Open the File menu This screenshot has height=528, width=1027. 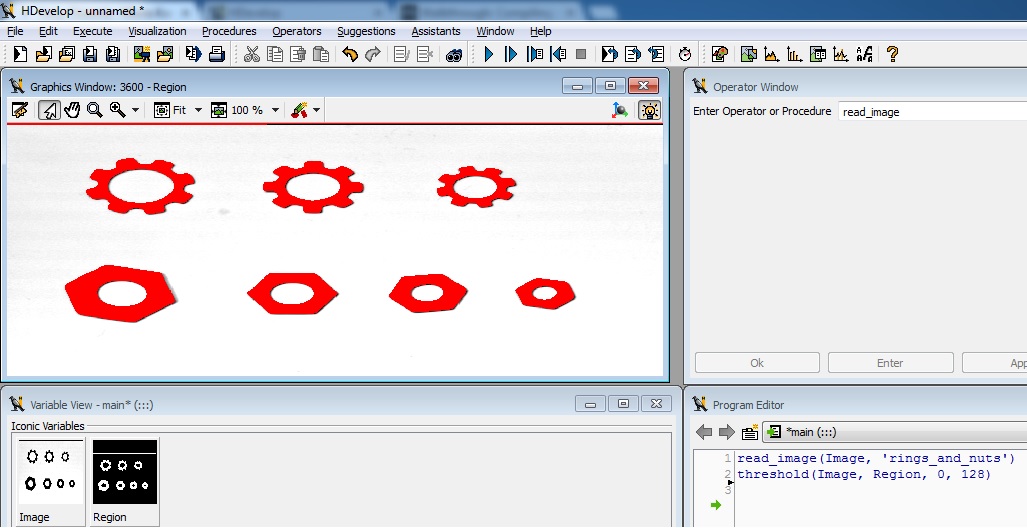click(x=14, y=31)
